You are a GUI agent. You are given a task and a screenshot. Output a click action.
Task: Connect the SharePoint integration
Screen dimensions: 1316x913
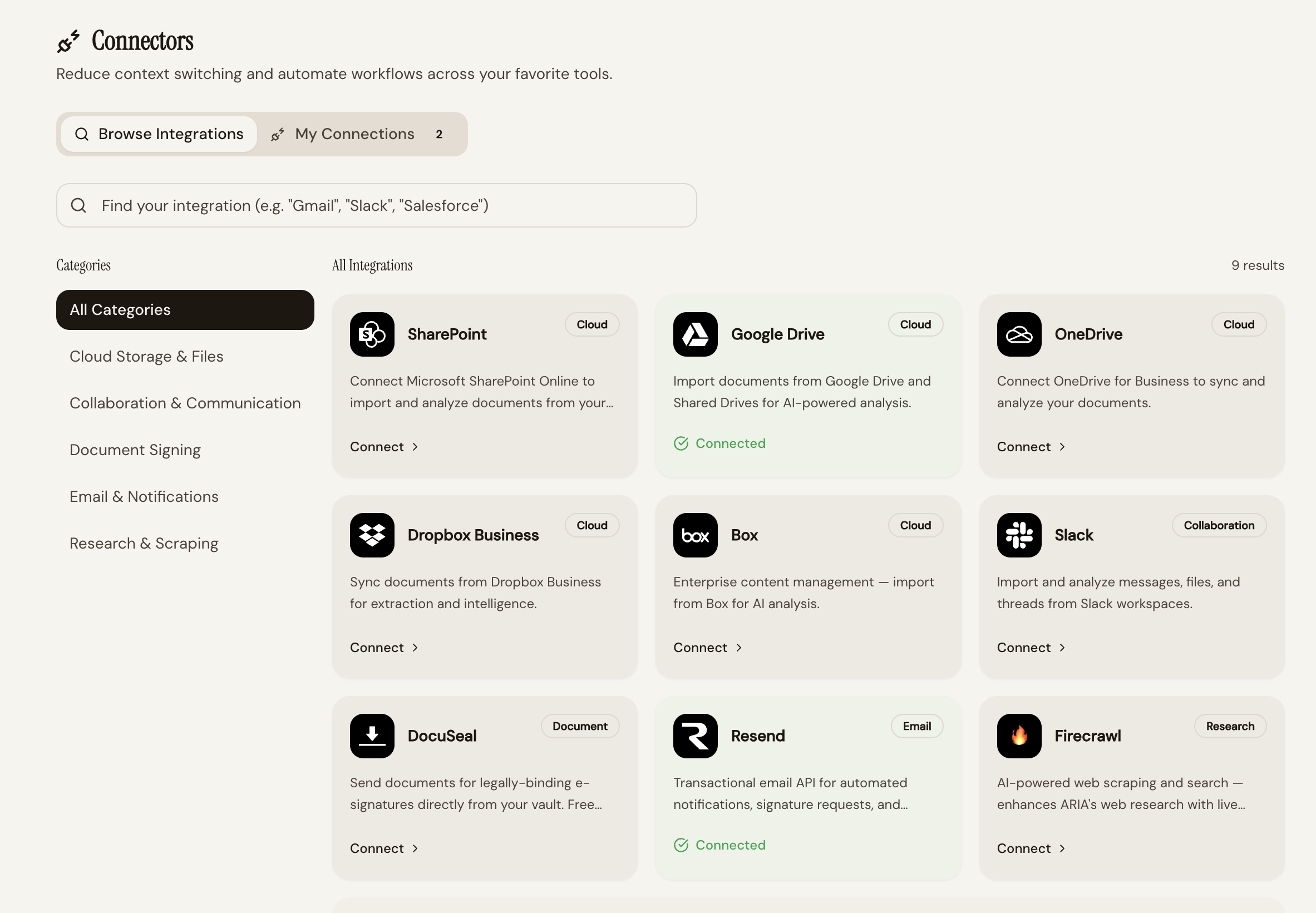(384, 447)
